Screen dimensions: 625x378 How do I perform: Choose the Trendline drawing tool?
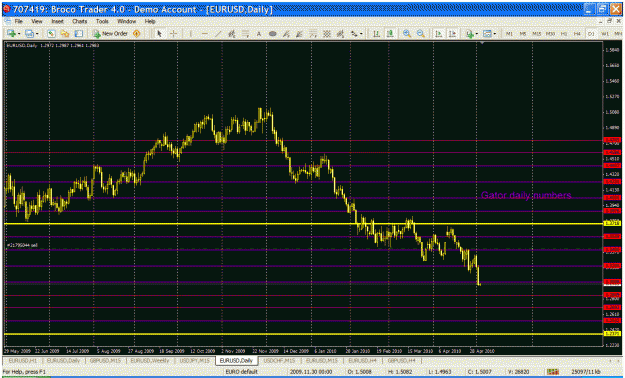[218, 34]
